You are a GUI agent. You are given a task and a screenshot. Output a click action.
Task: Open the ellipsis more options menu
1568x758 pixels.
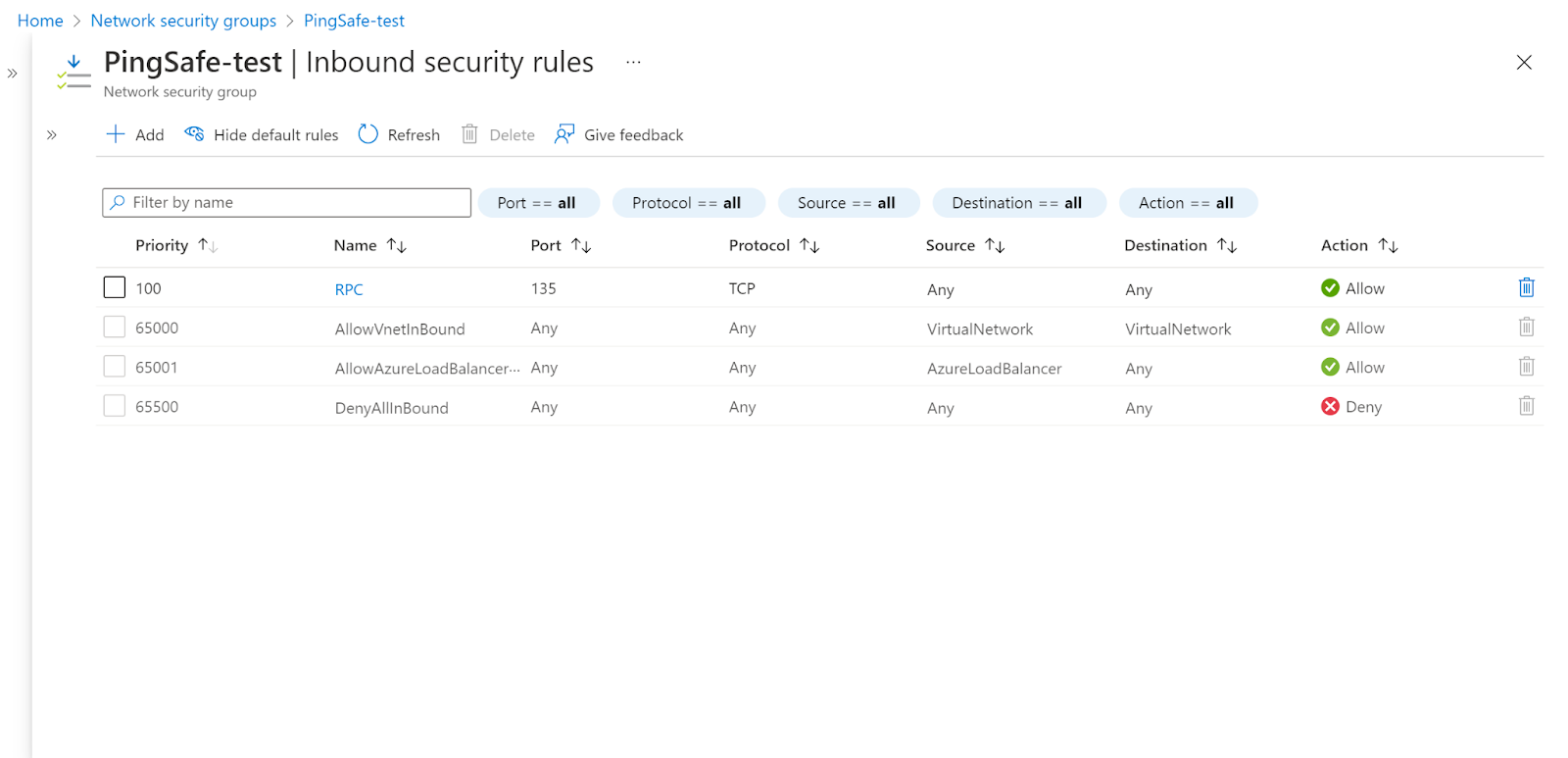633,62
